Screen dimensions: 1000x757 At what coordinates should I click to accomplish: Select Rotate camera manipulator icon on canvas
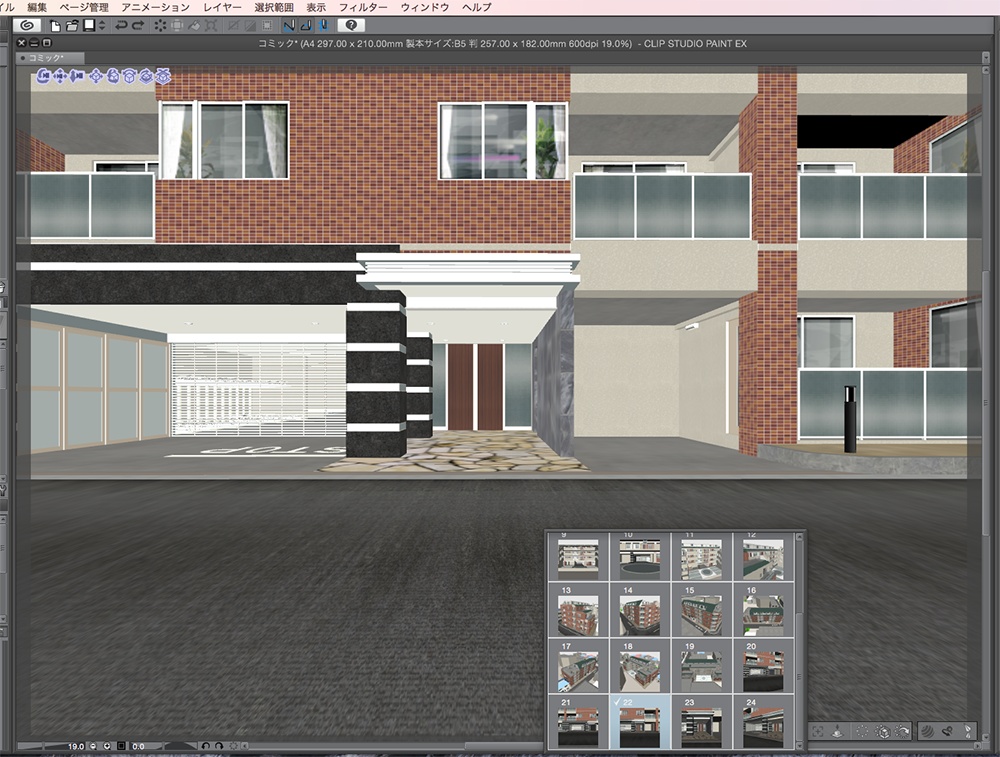(43, 77)
